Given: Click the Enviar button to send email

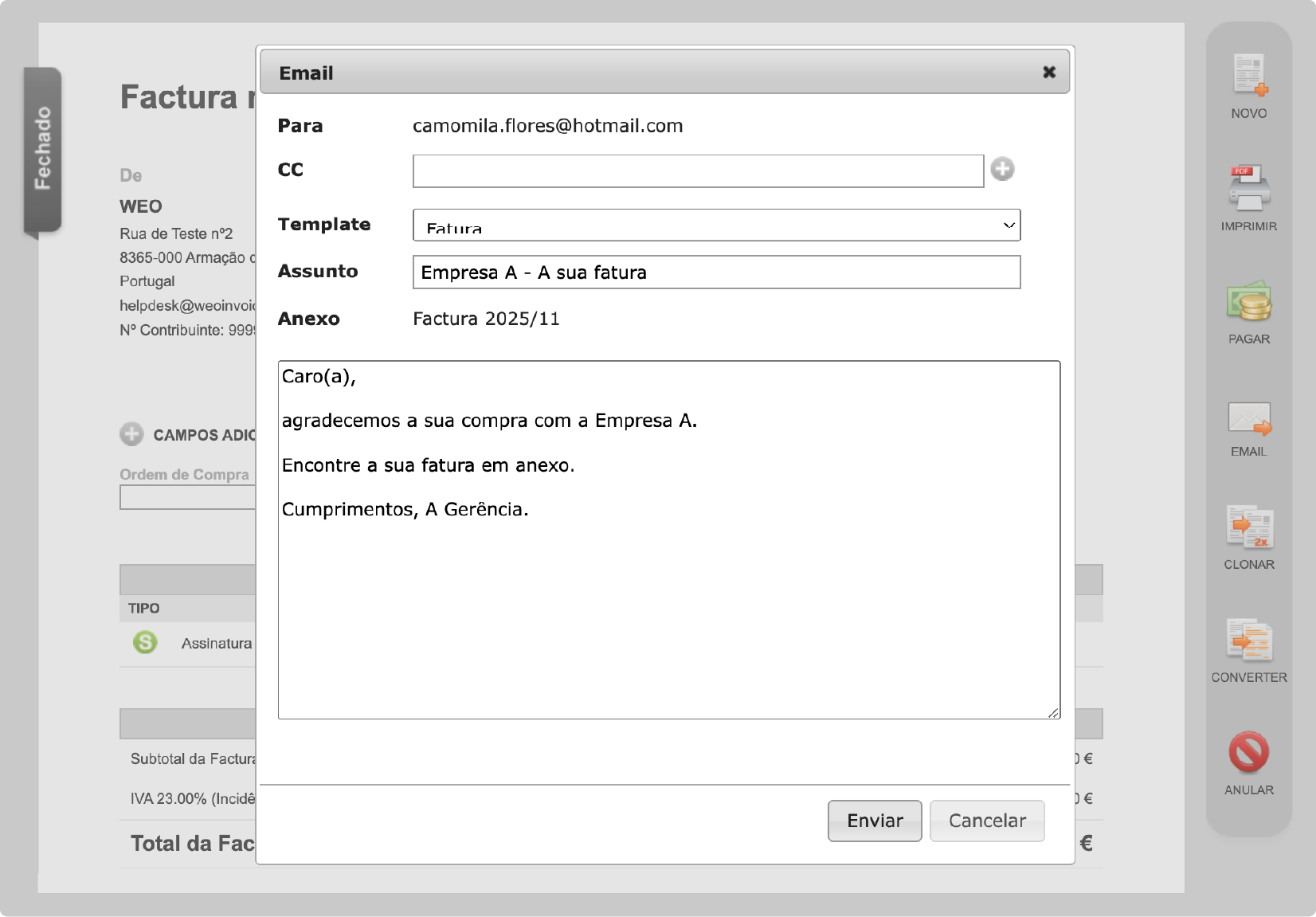Looking at the screenshot, I should pos(874,821).
